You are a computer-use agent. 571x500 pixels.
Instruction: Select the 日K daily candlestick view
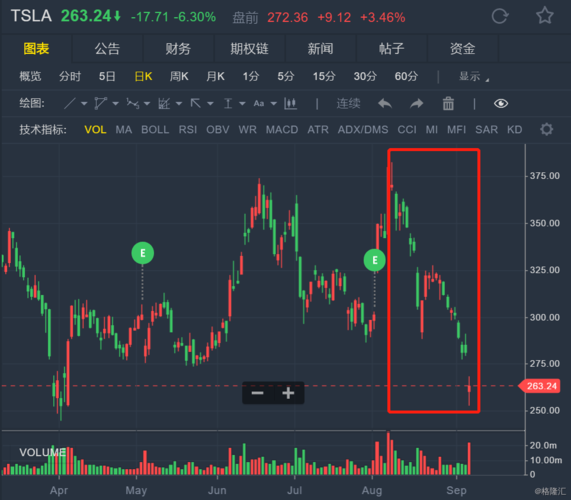pyautogui.click(x=143, y=76)
